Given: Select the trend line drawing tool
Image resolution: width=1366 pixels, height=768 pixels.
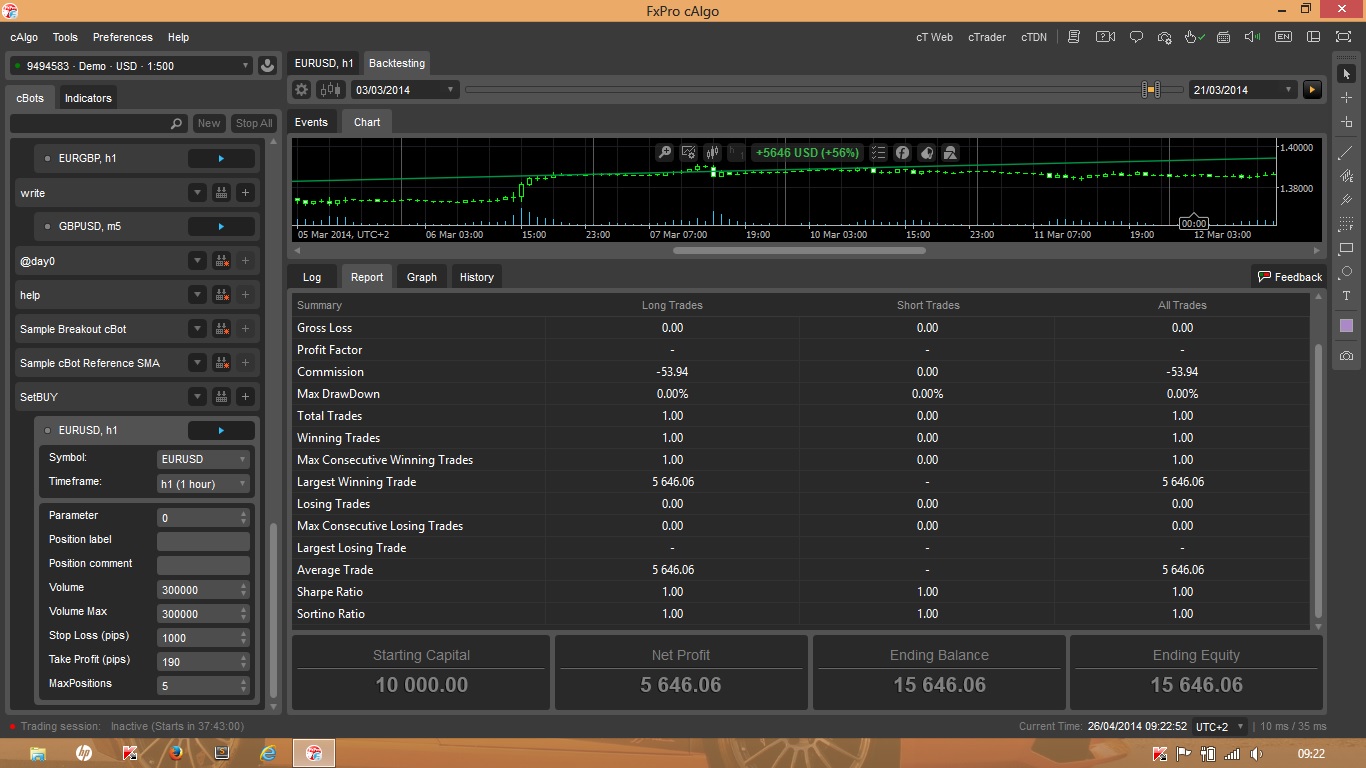Looking at the screenshot, I should coord(1346,152).
